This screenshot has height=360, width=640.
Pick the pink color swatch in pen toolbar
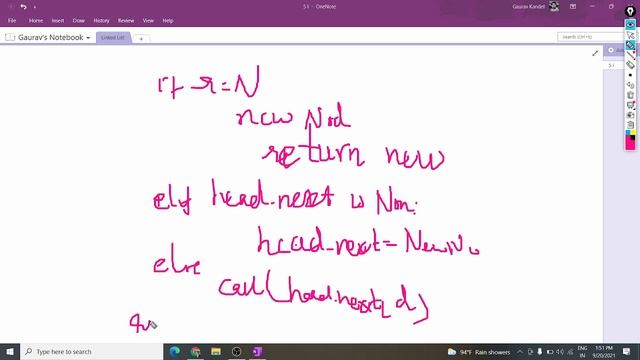coord(630,143)
